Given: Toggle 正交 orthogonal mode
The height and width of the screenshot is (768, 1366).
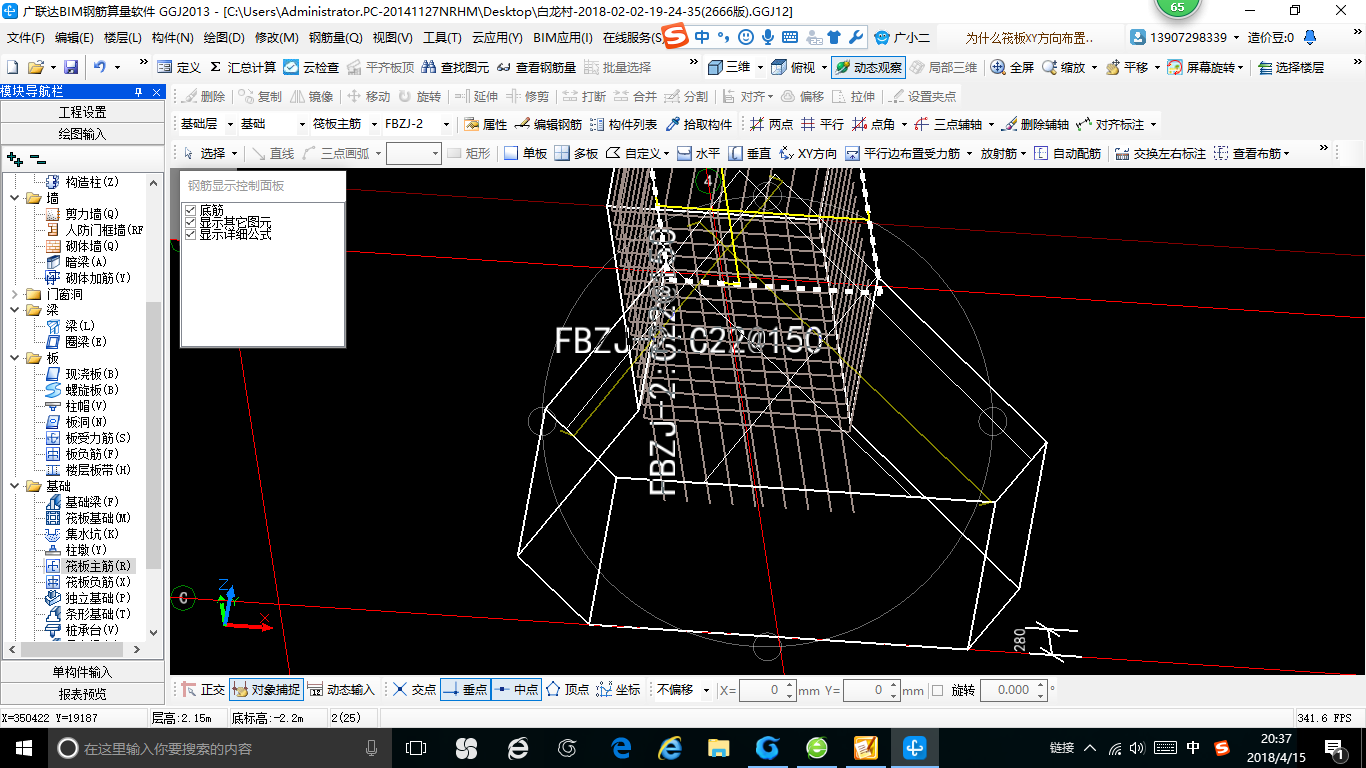Looking at the screenshot, I should pyautogui.click(x=202, y=690).
